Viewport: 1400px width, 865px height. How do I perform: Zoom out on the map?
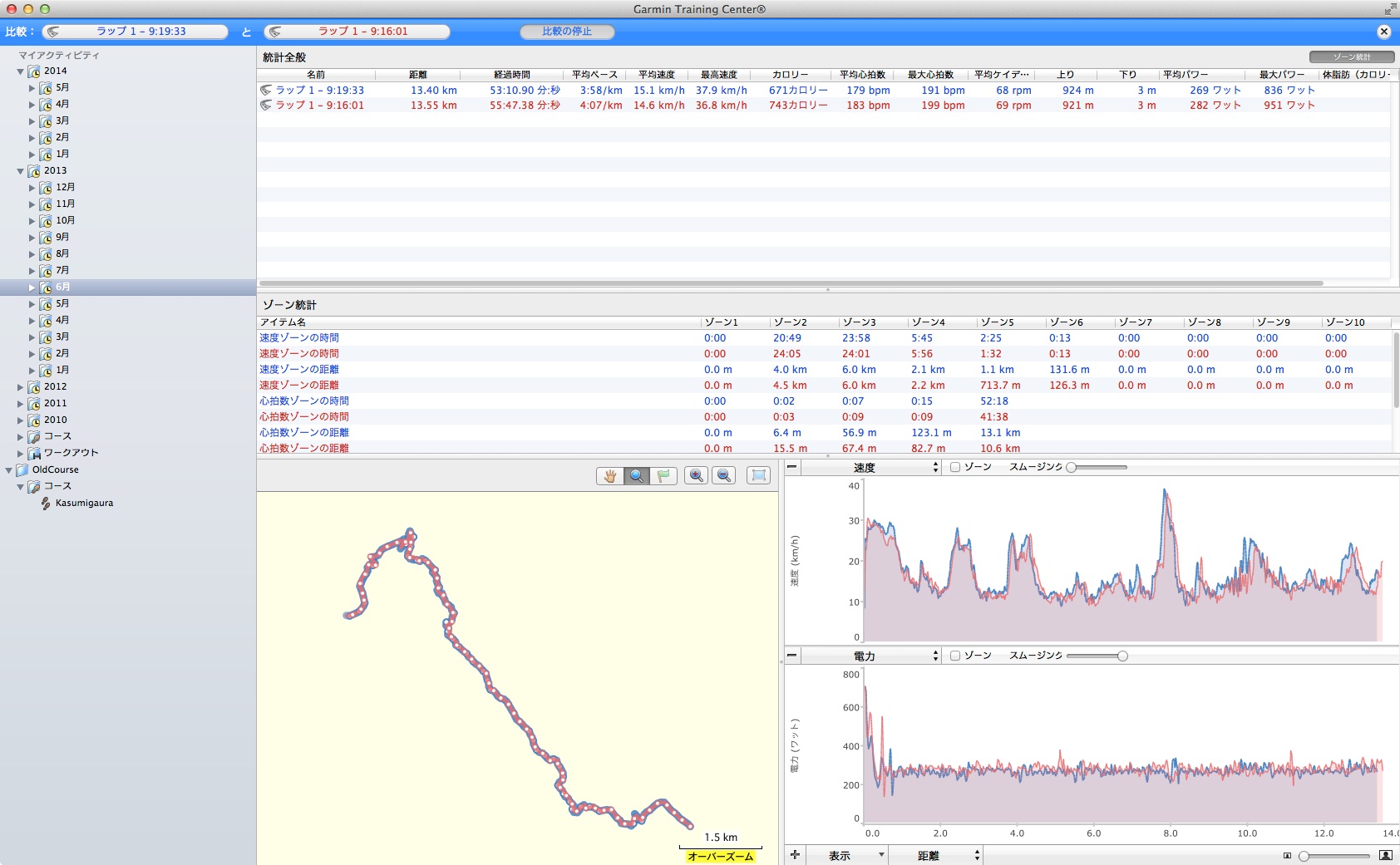pos(724,475)
